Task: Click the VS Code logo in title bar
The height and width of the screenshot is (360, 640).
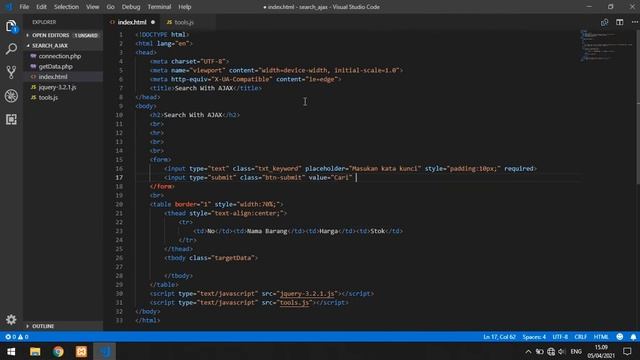Action: point(9,7)
